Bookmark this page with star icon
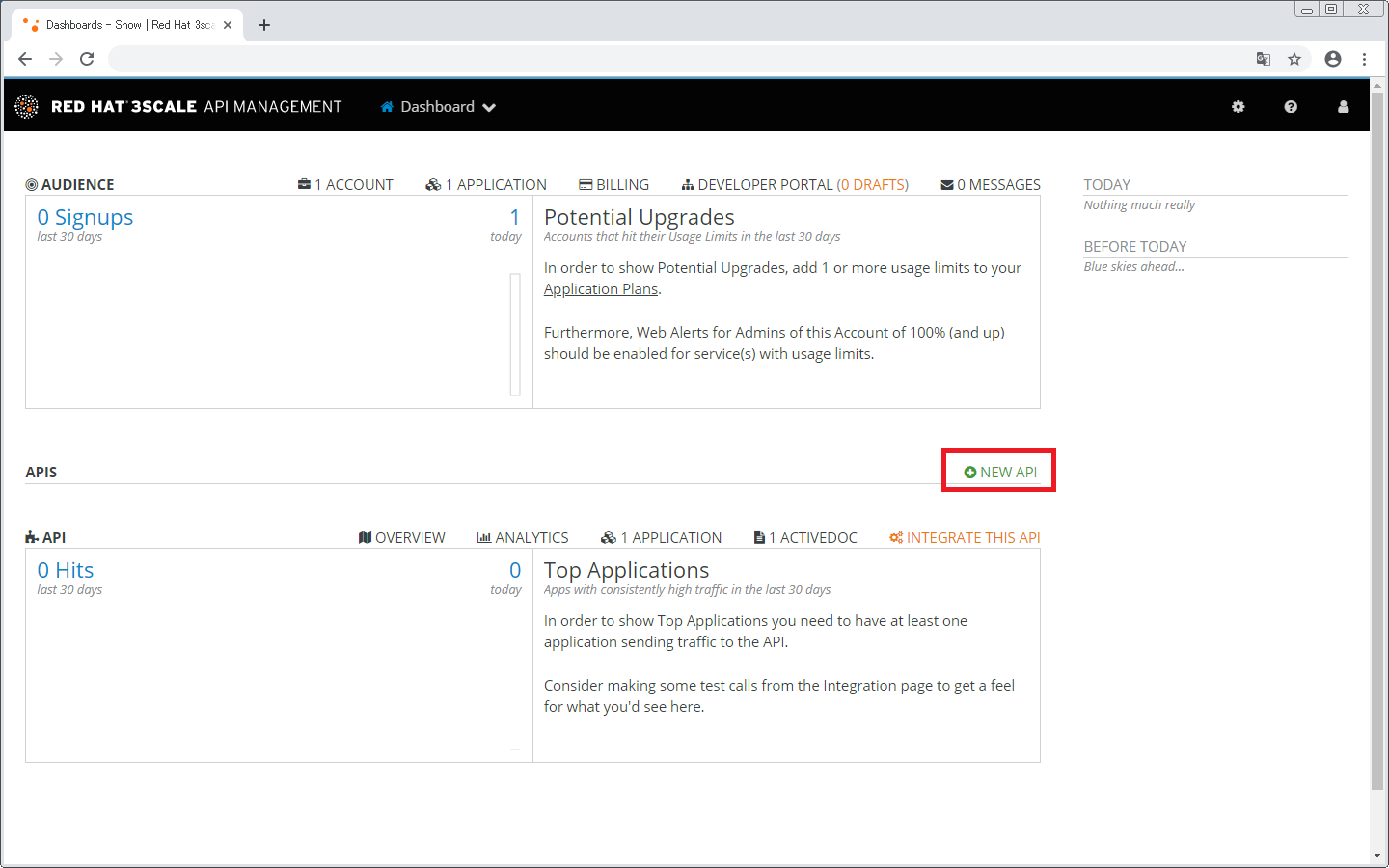The image size is (1389, 868). (x=1294, y=59)
